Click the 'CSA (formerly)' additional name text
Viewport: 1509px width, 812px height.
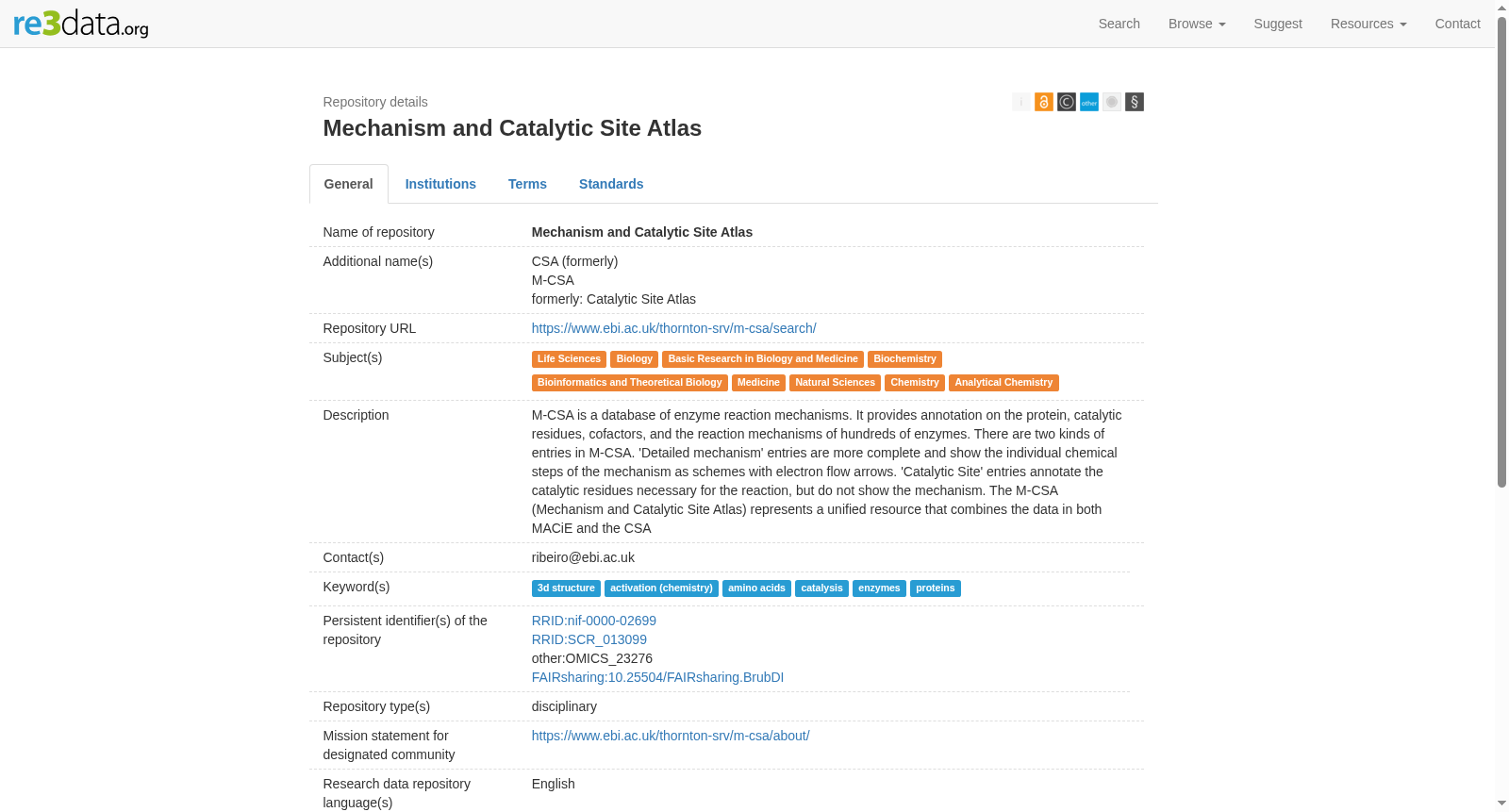tap(574, 261)
